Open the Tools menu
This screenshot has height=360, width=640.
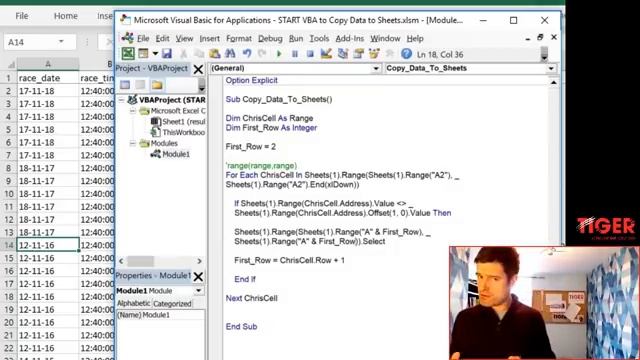(319, 38)
